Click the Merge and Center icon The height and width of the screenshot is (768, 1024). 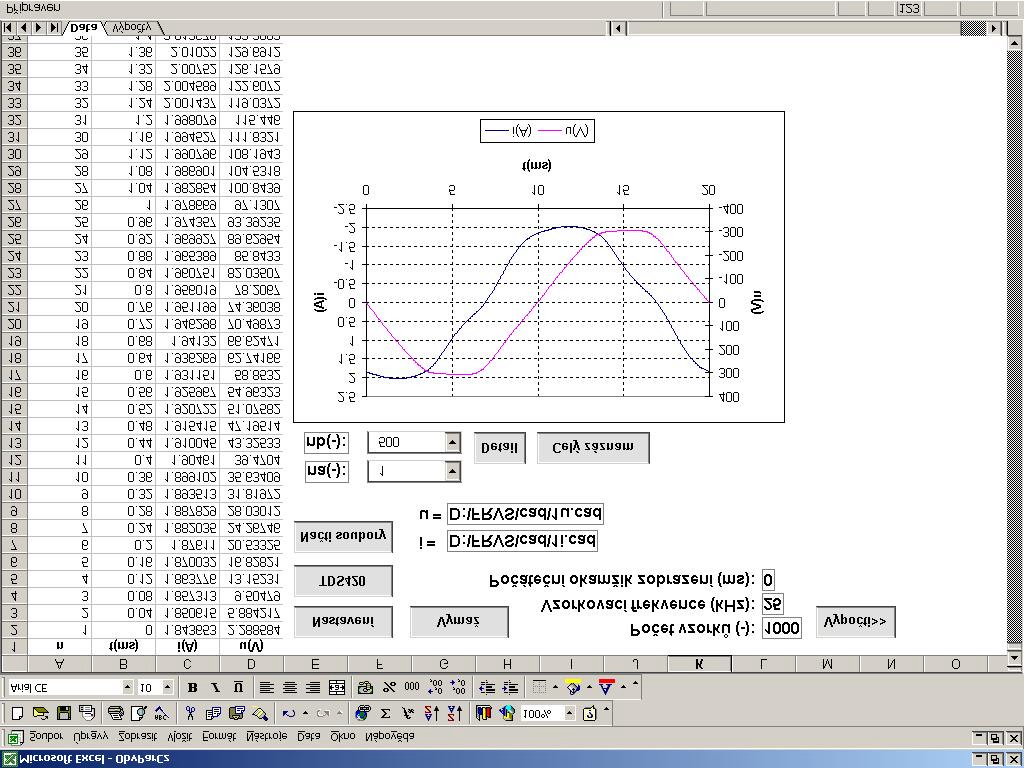336,687
